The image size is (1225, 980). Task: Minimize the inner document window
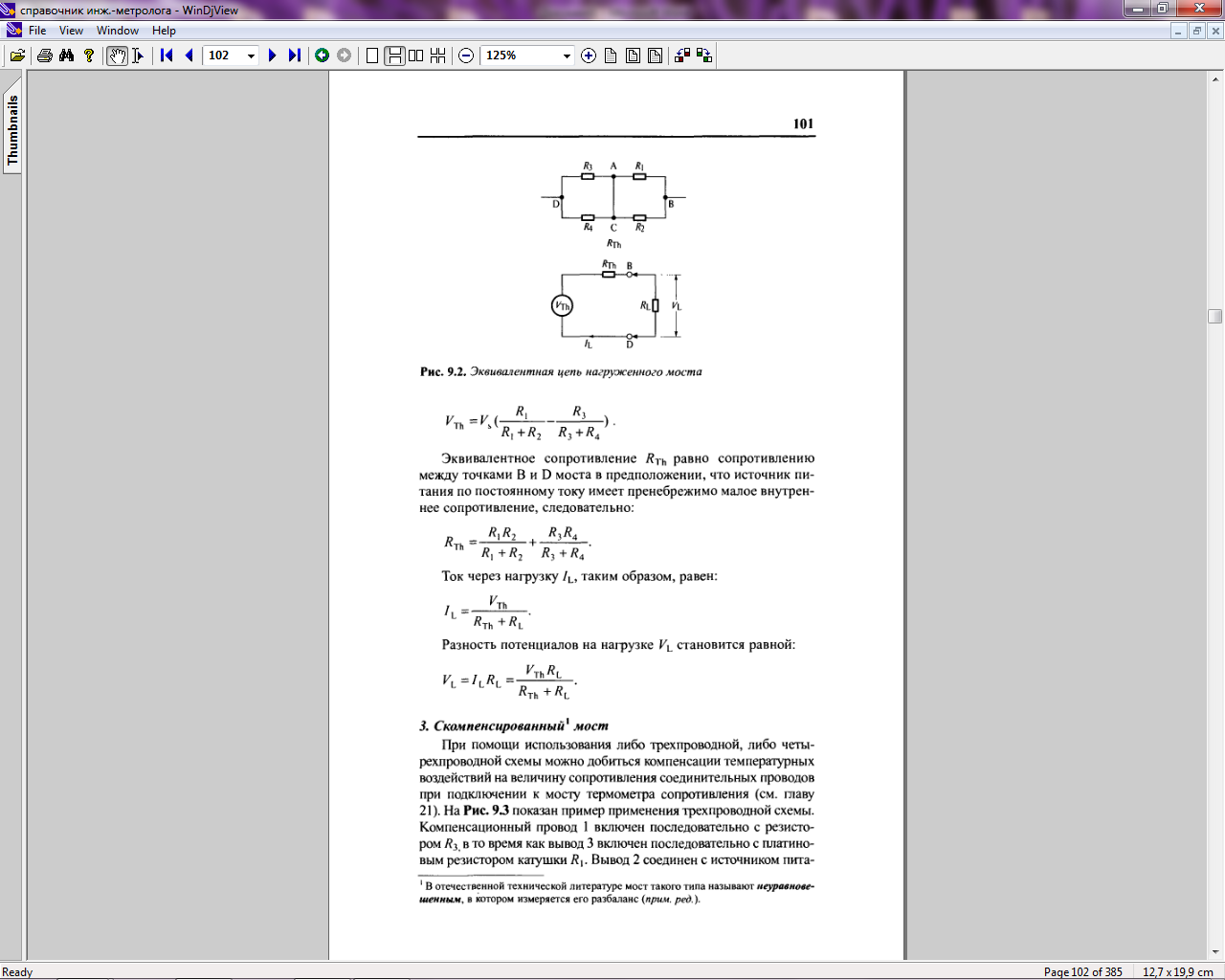point(1179,31)
